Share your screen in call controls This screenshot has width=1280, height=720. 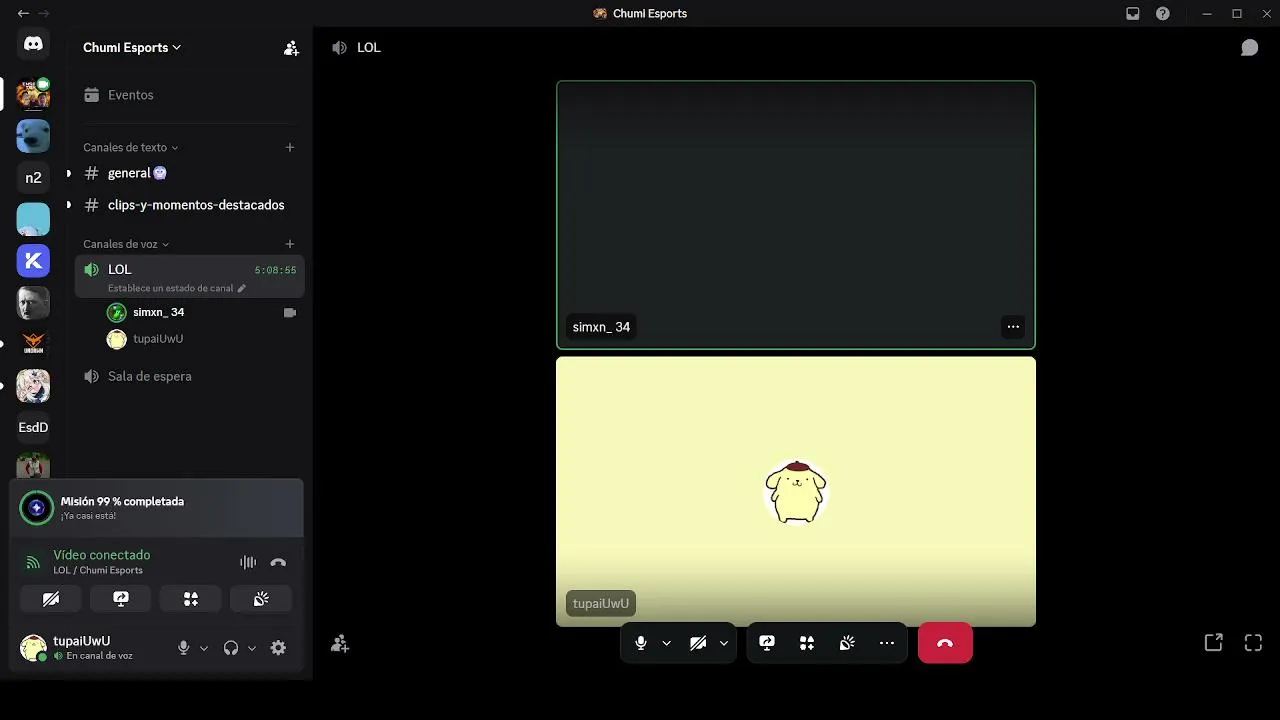pyautogui.click(x=767, y=643)
